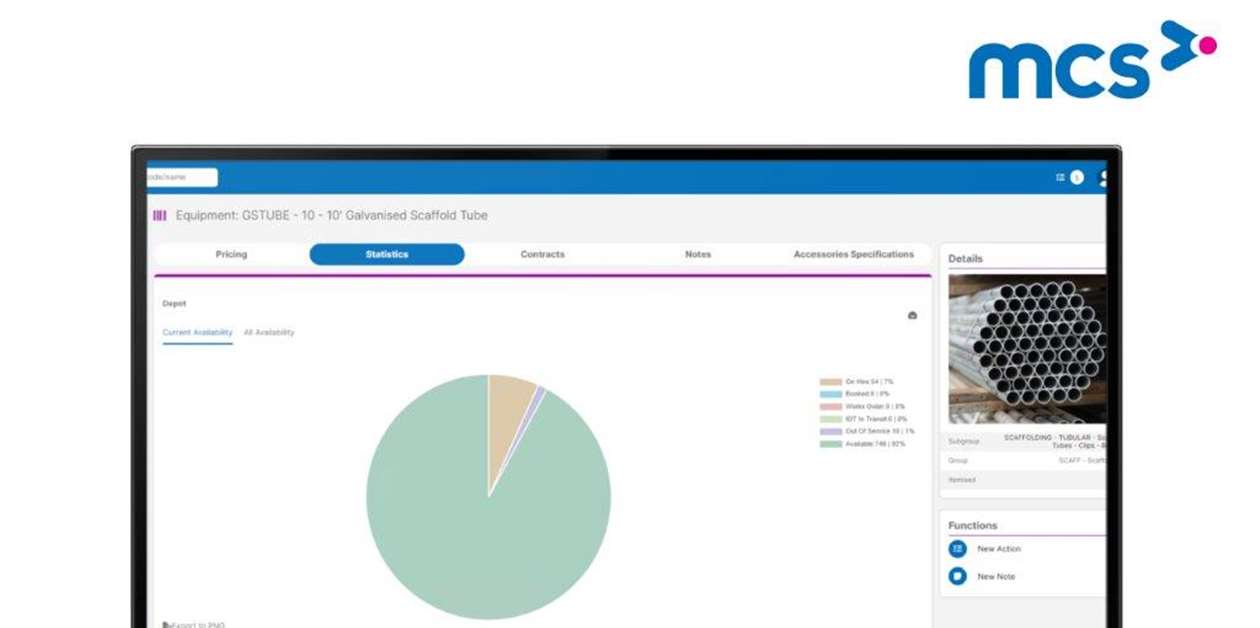Click the list icon in the top blue bar
The width and height of the screenshot is (1260, 628).
click(x=1062, y=177)
